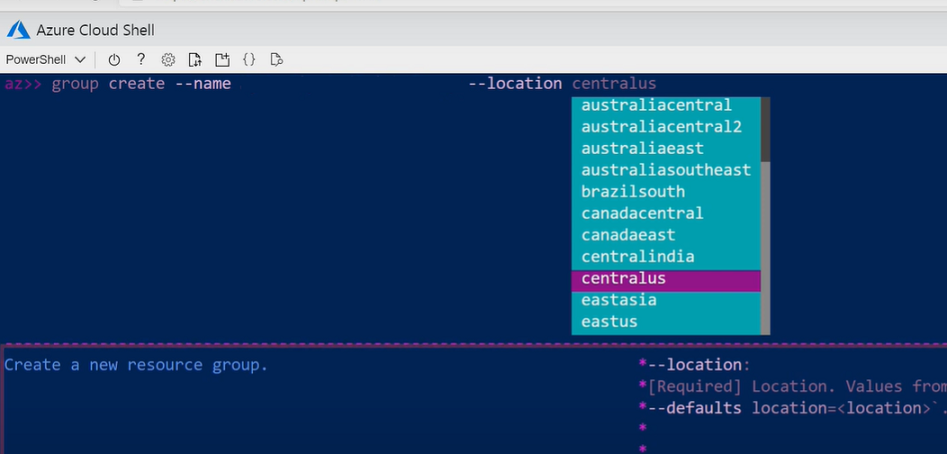Open a new session icon
Image resolution: width=947 pixels, height=454 pixels.
coord(222,59)
